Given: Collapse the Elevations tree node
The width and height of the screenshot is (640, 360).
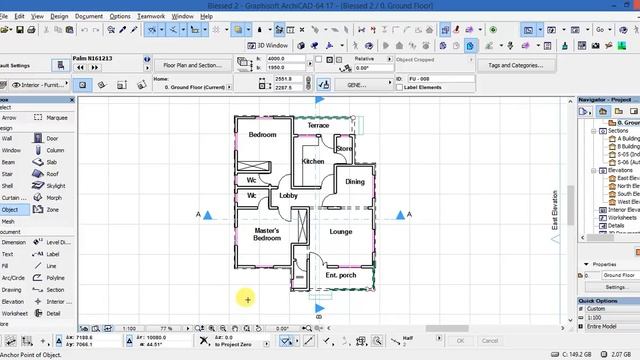Looking at the screenshot, I should [x=593, y=171].
